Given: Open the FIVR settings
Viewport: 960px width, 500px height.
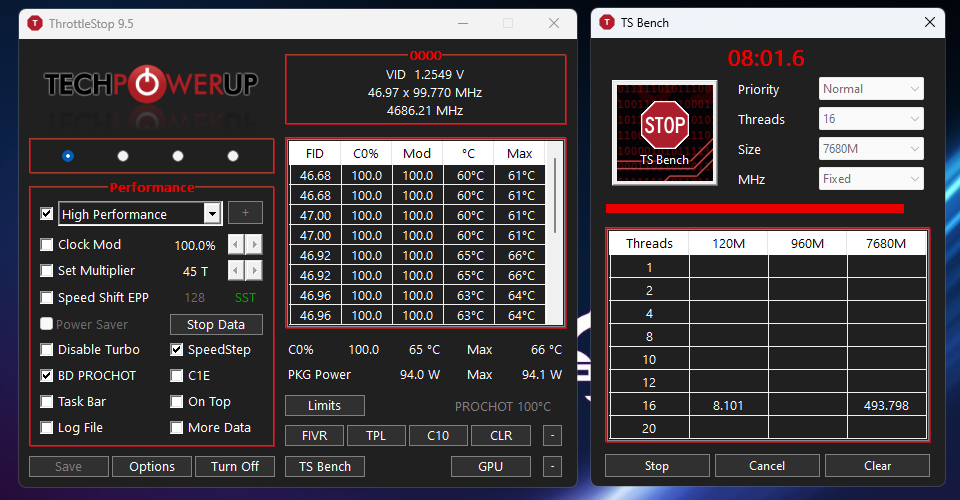Looking at the screenshot, I should click(x=315, y=436).
